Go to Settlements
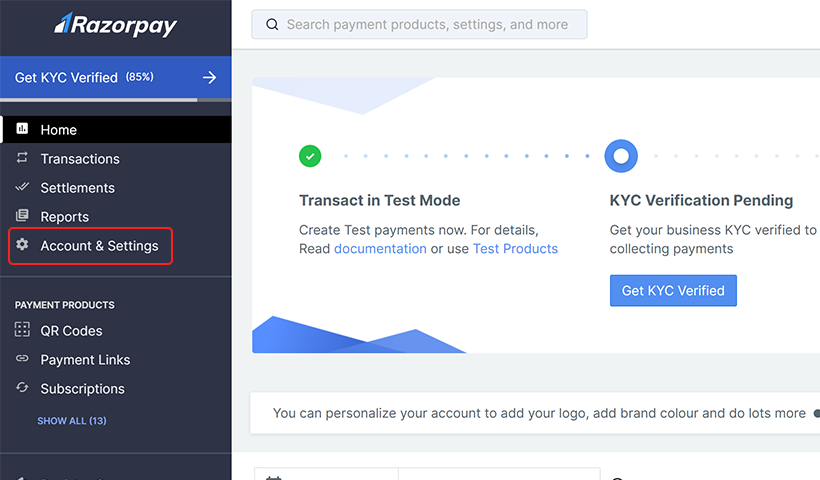This screenshot has height=480, width=820. (77, 188)
